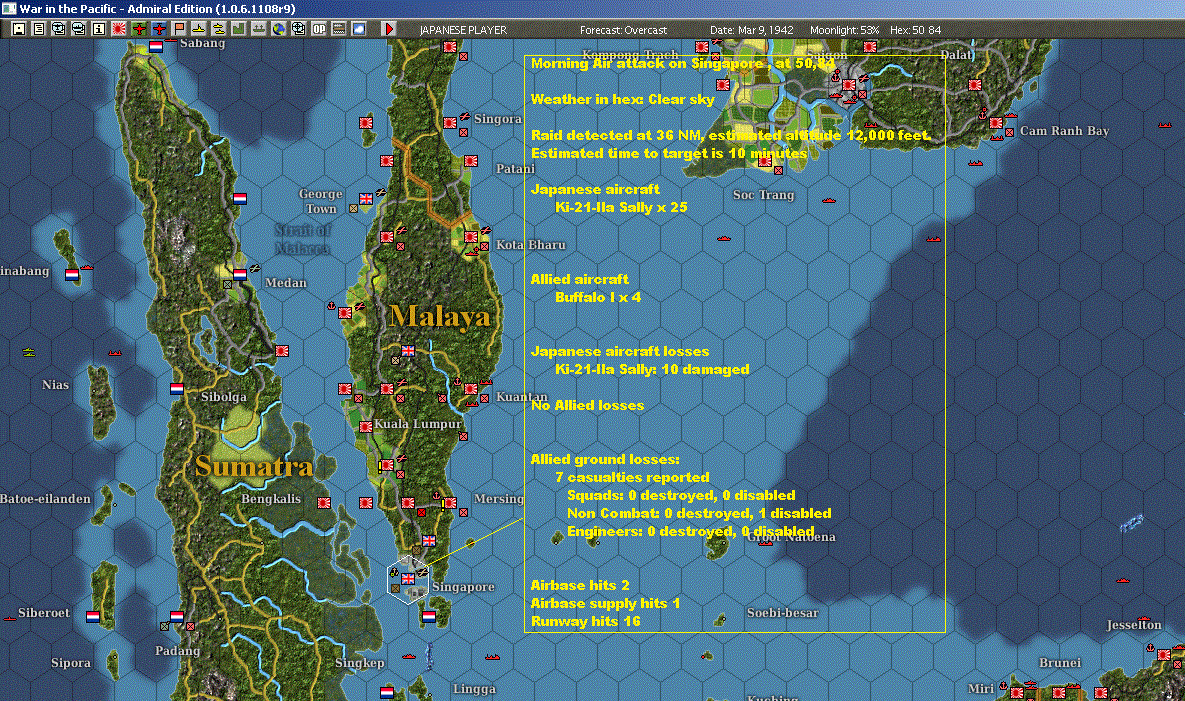
Task: Select the red plane on green toolbar icon
Action: click(x=139, y=29)
